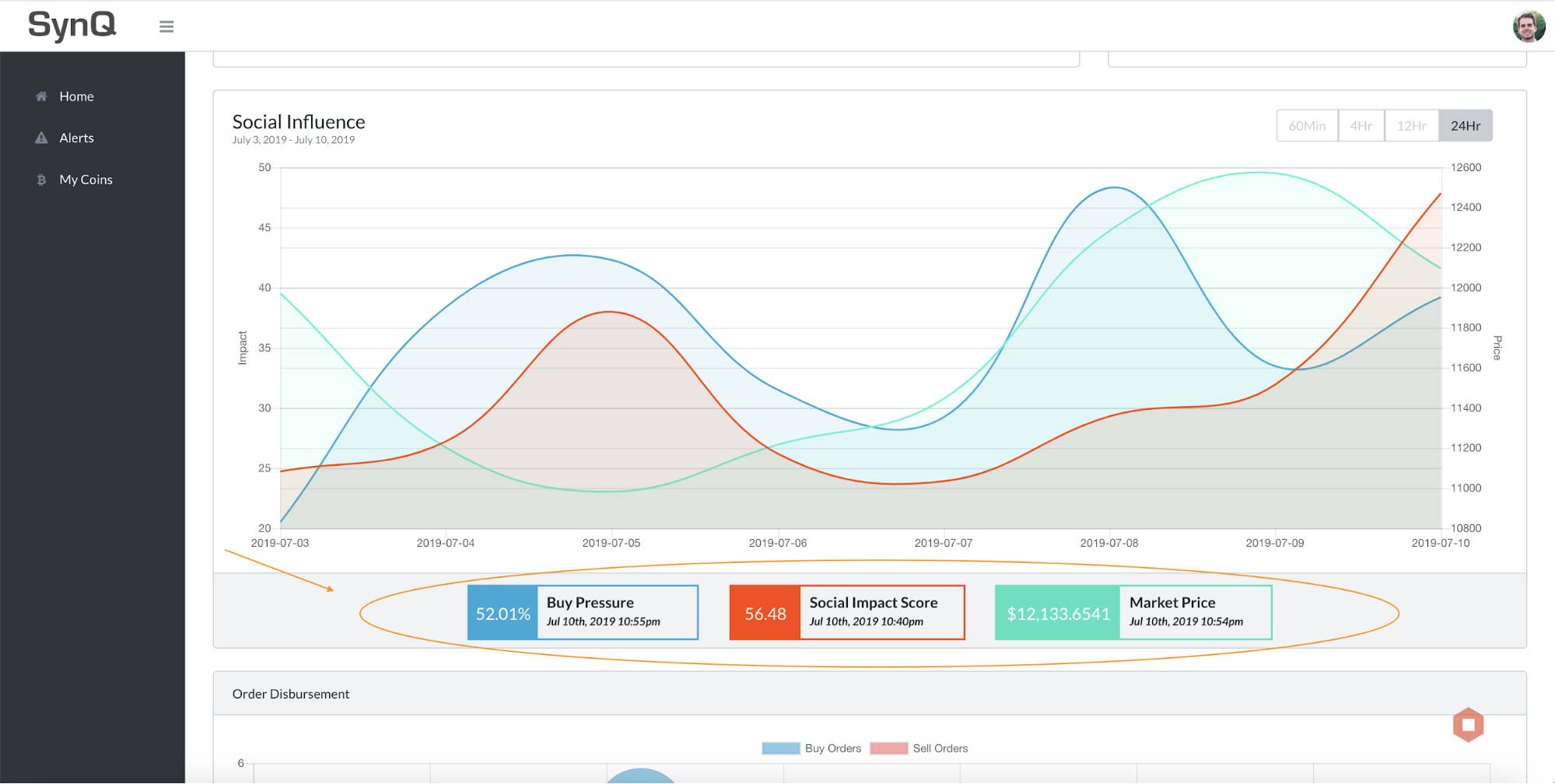Open Alerts in the sidebar
Image resolution: width=1555 pixels, height=784 pixels.
pyautogui.click(x=76, y=138)
